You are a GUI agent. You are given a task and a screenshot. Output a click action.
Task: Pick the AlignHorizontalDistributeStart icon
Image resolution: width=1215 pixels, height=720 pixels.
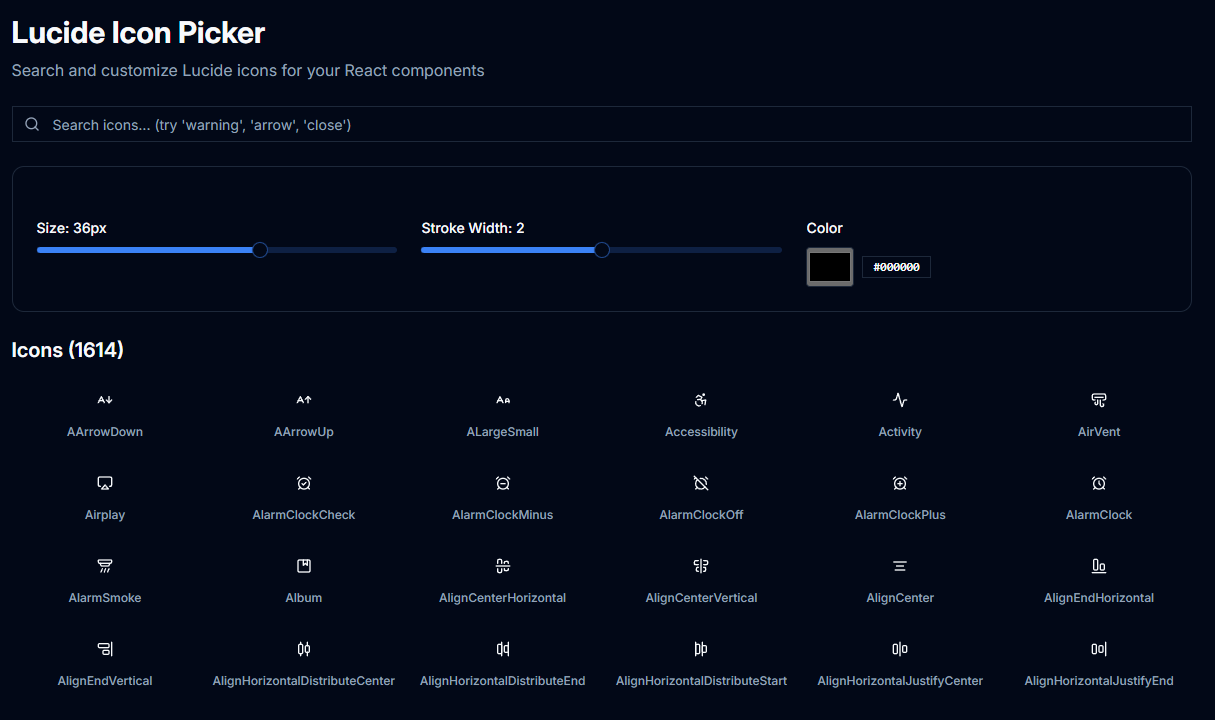(701, 649)
